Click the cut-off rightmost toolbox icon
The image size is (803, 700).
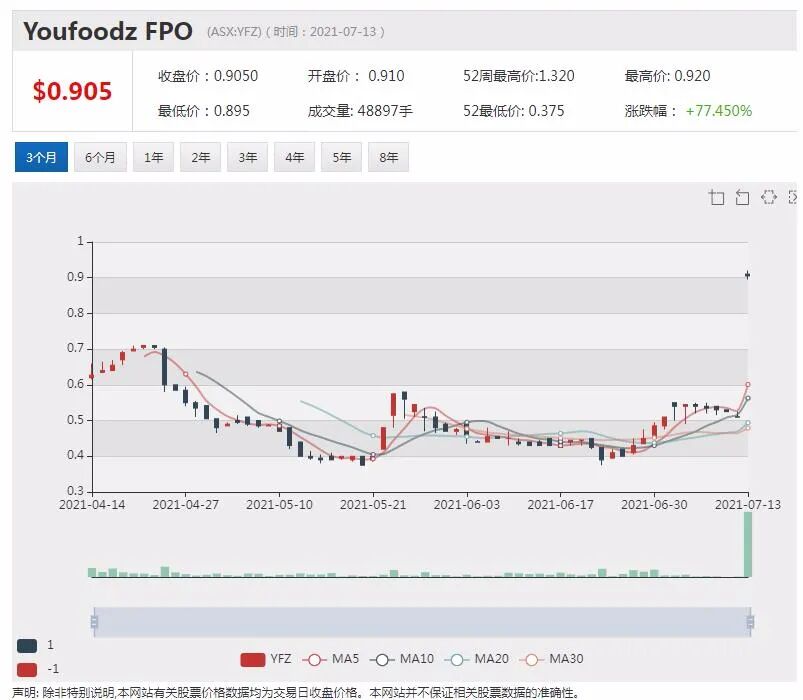793,197
